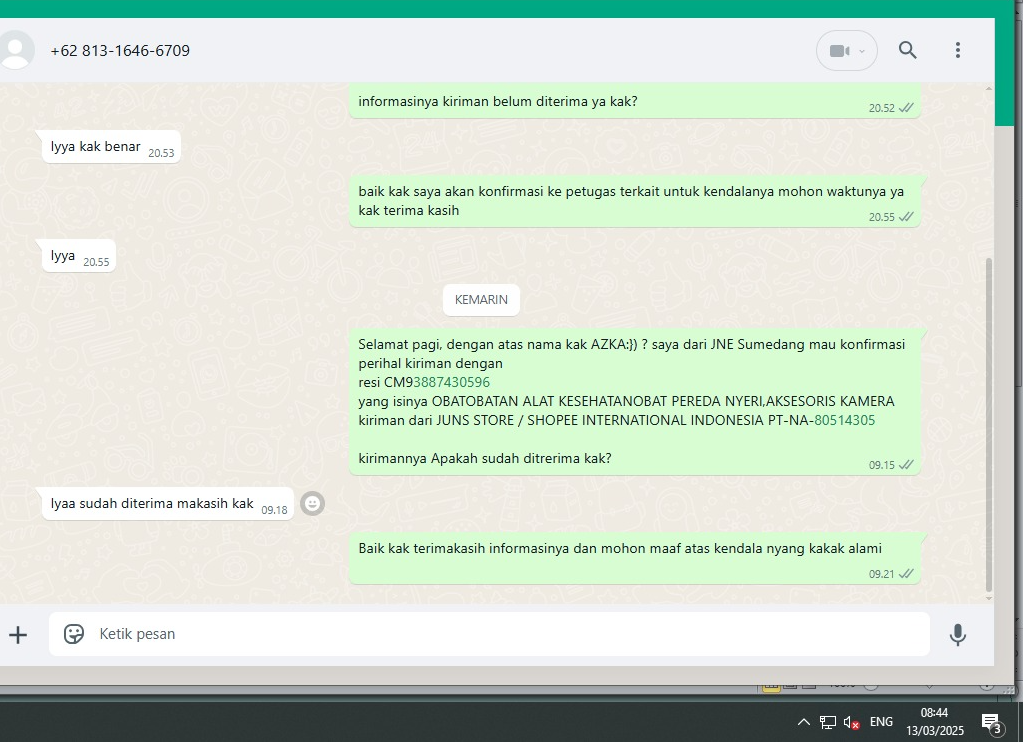The image size is (1023, 742).
Task: Select the text 'kirimannya Apakah sudah ditrerima kak?'
Action: point(485,458)
